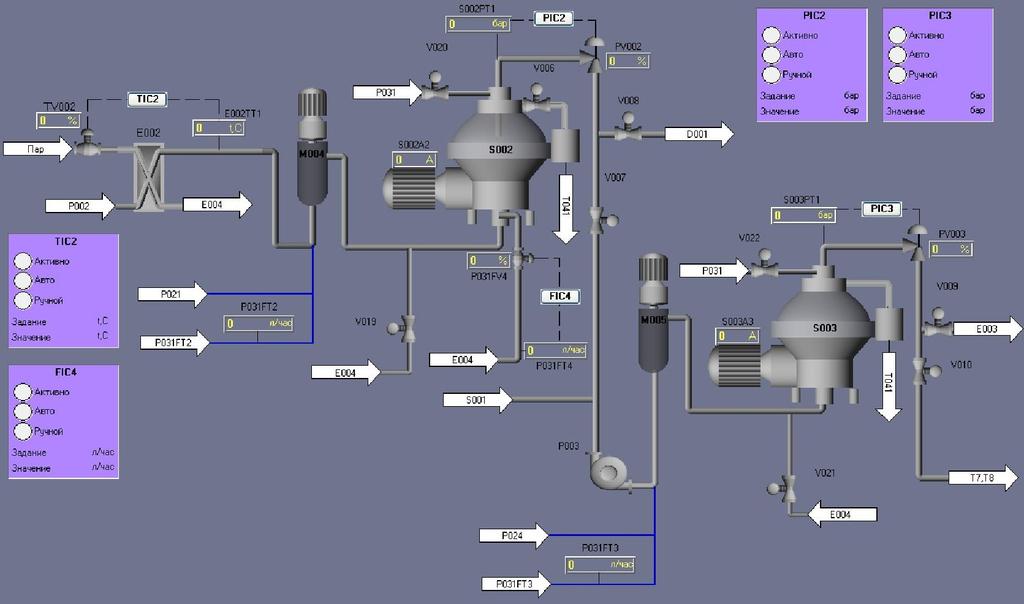Screen dimensions: 1024x604
Task: Select Авто in PIC3 panel
Action: pos(897,55)
